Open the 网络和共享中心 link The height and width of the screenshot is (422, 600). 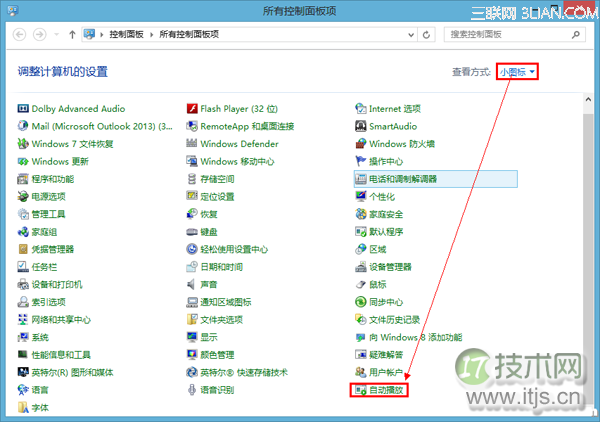click(61, 320)
